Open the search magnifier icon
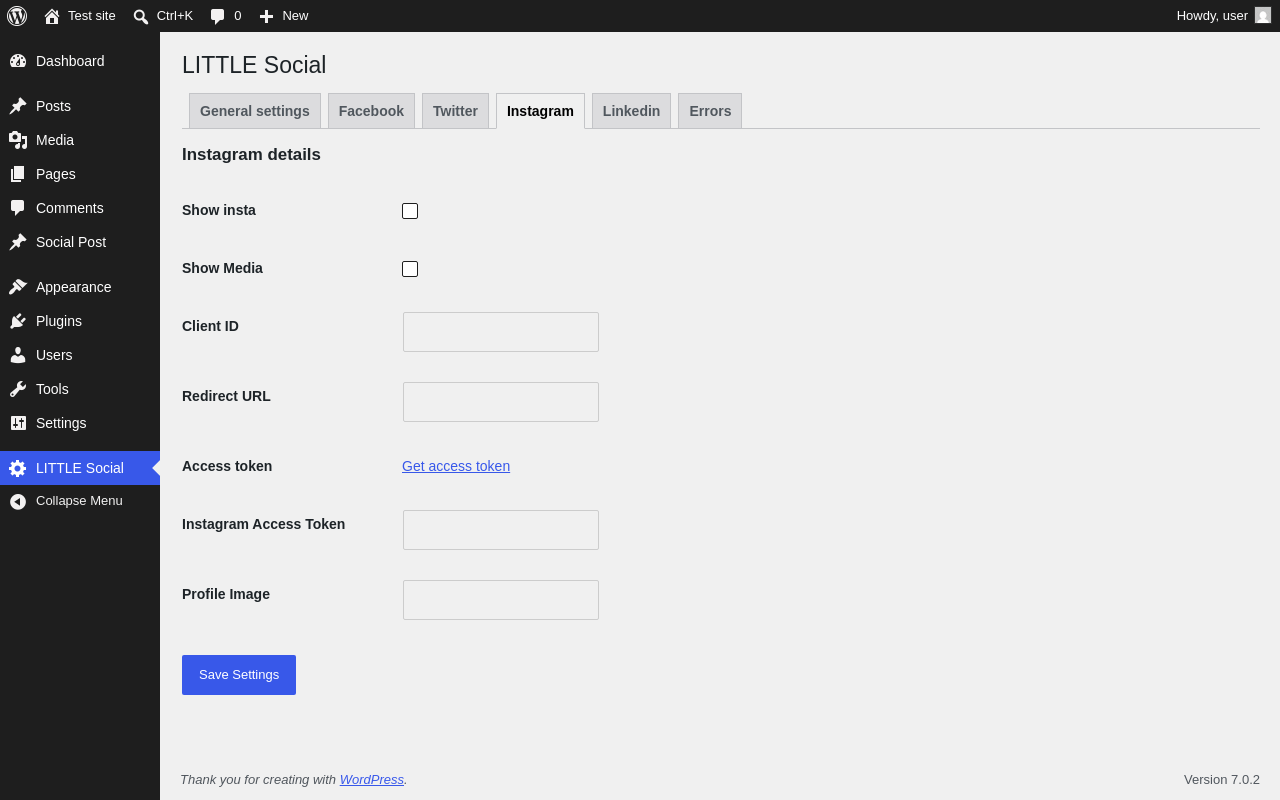This screenshot has height=800, width=1280. tap(141, 16)
